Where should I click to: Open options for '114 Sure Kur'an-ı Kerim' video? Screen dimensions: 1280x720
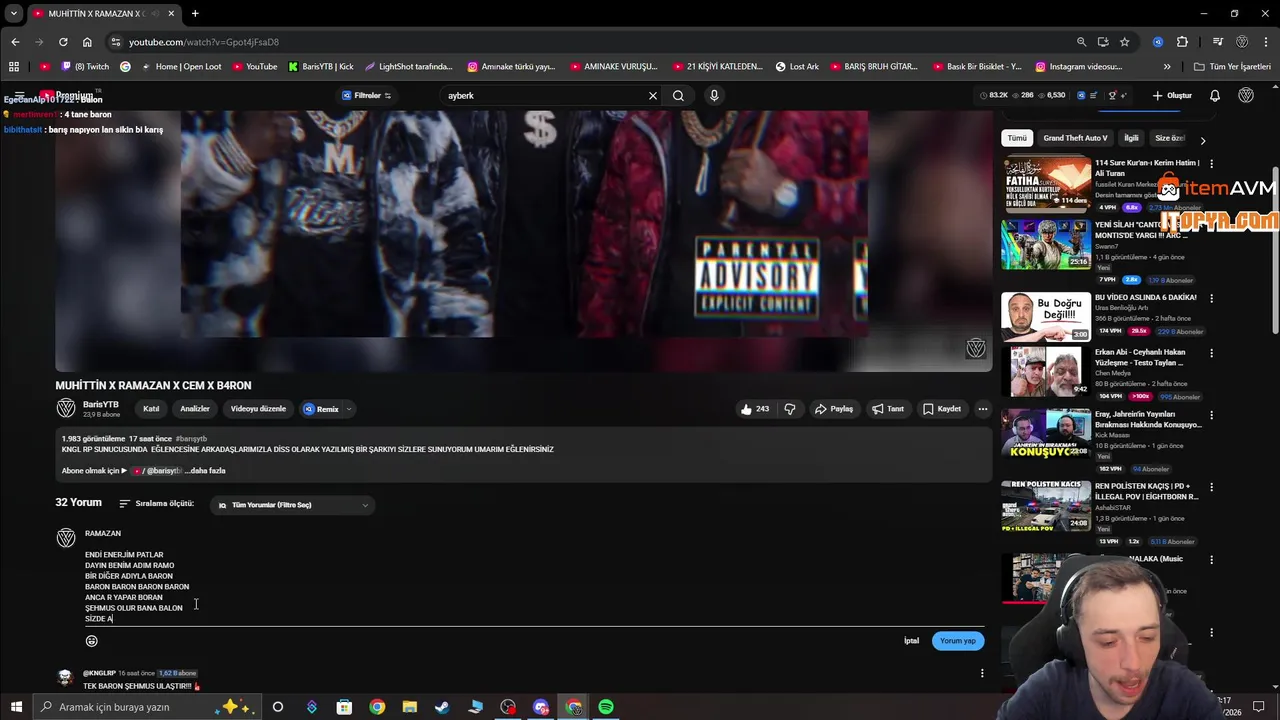1212,163
